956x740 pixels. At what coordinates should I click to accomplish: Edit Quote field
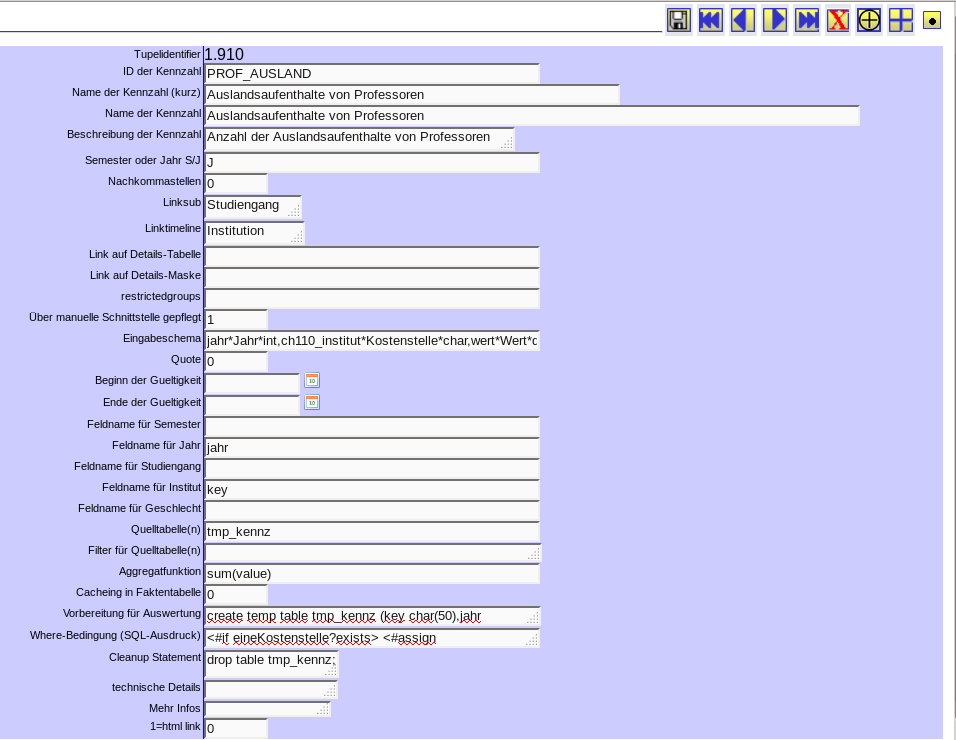click(236, 361)
